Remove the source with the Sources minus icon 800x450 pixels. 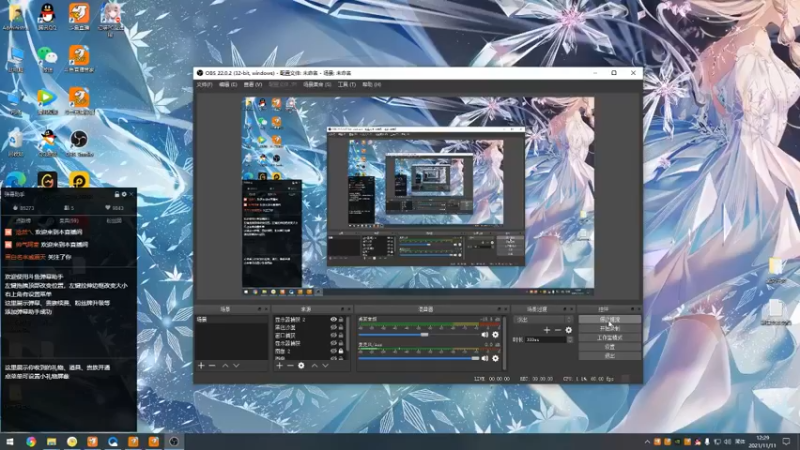point(290,366)
